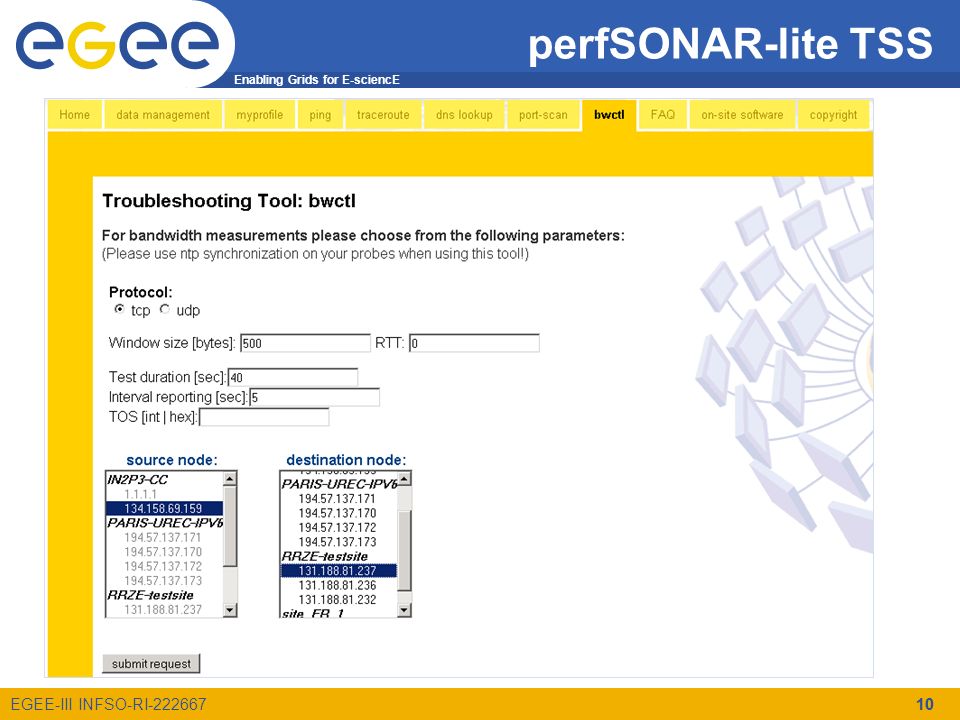Open the myprofile tab
This screenshot has height=720, width=960.
coord(260,115)
